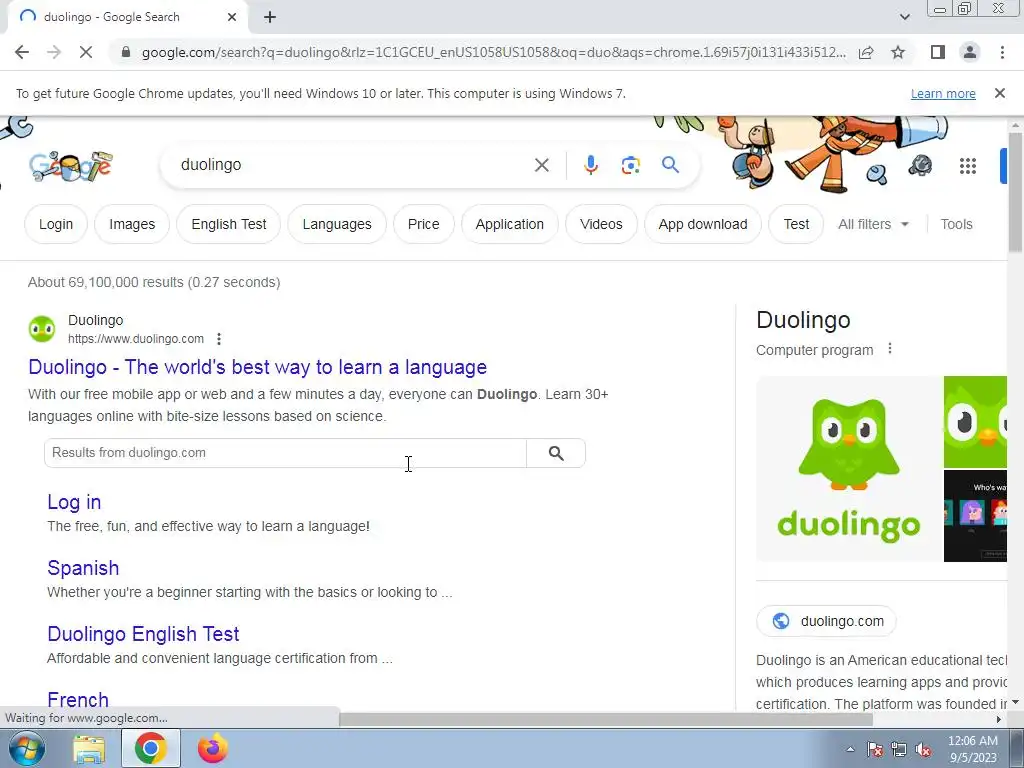
Task: Select the Videos filter chip
Action: [601, 224]
